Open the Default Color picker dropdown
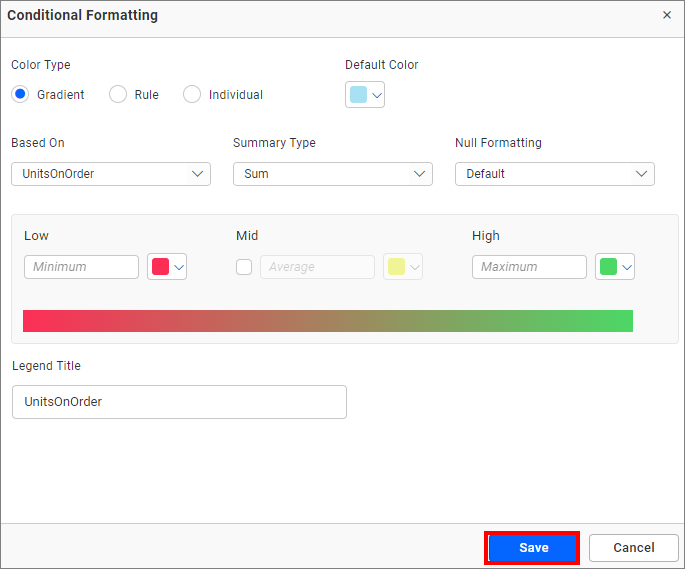Viewport: 685px width, 569px height. click(365, 95)
